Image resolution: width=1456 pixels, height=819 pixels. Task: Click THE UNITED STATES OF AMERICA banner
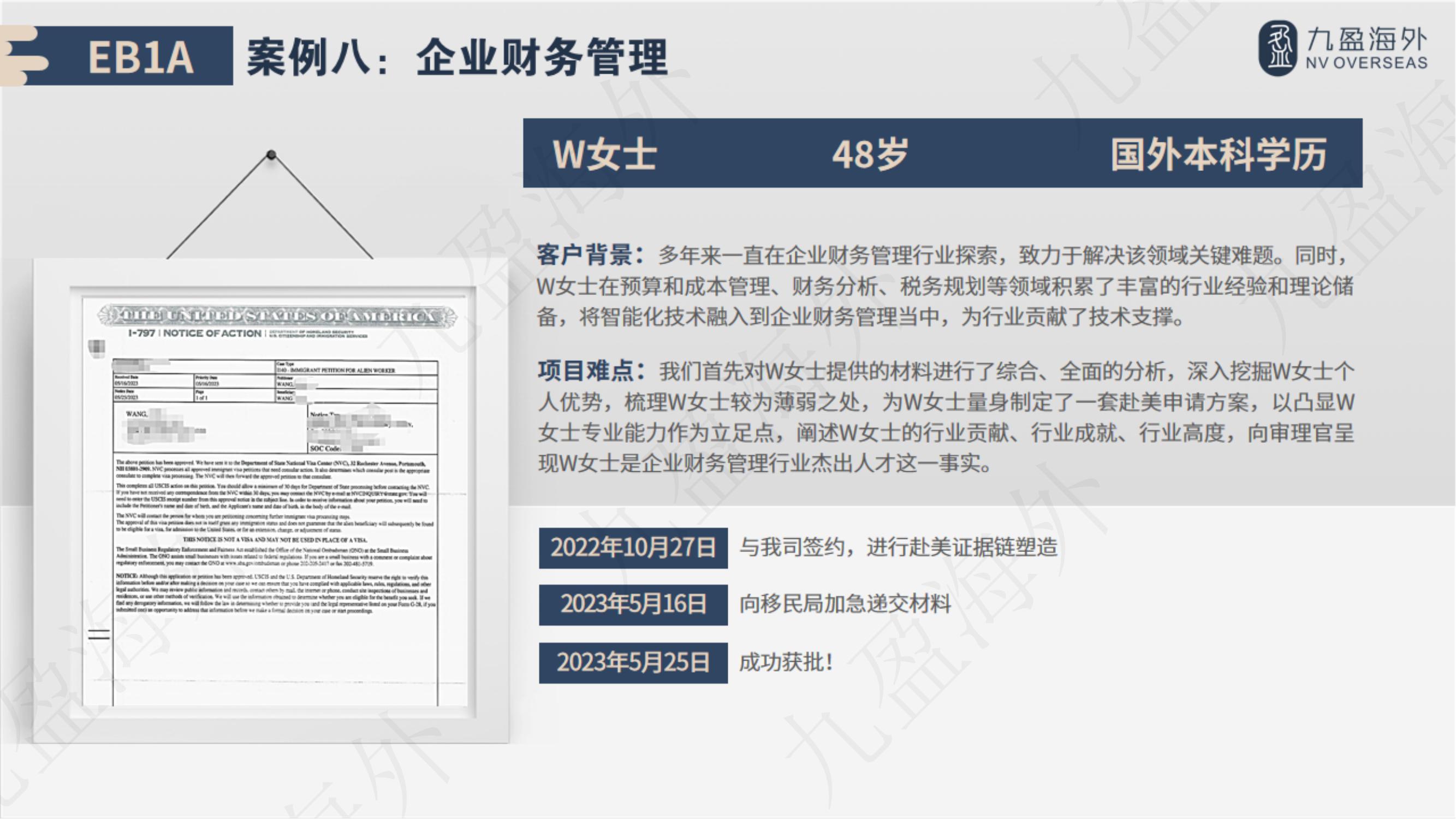point(276,316)
